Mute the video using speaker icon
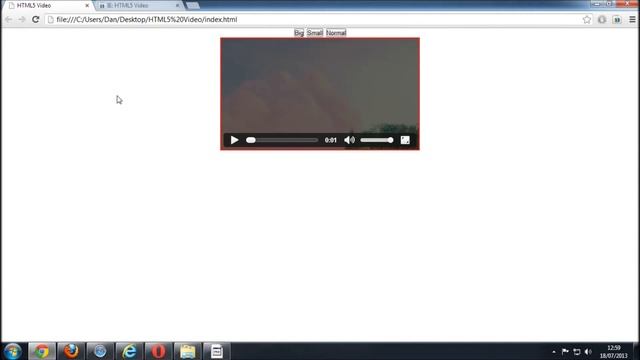The height and width of the screenshot is (360, 640). (x=349, y=140)
